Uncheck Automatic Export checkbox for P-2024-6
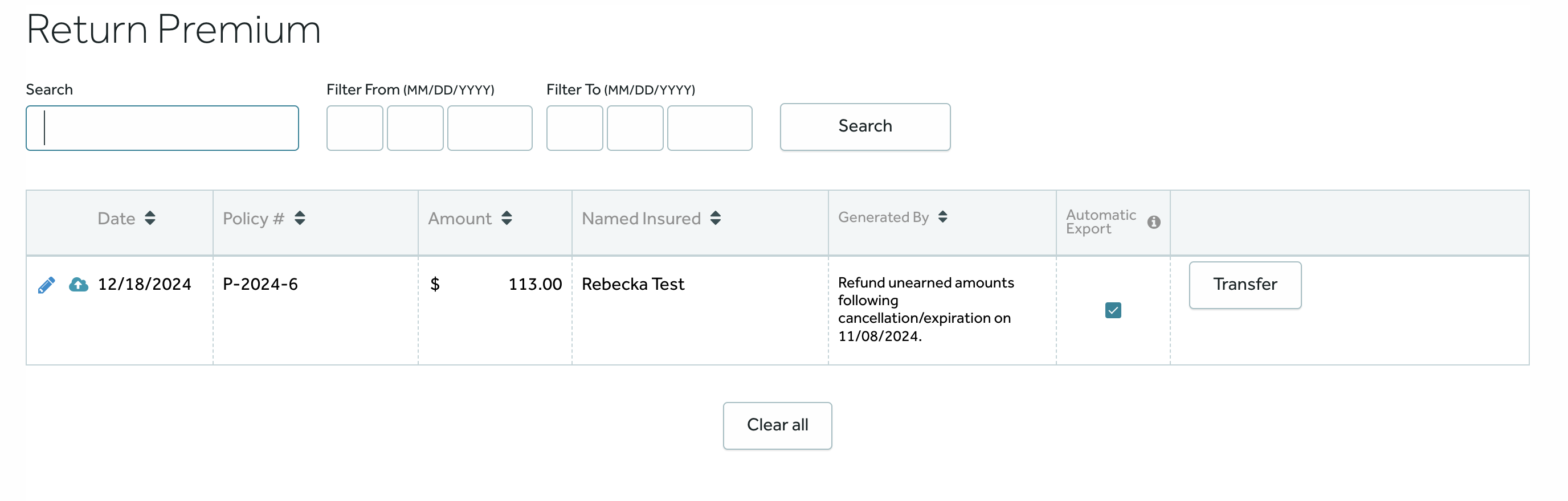1568x501 pixels. (x=1113, y=310)
